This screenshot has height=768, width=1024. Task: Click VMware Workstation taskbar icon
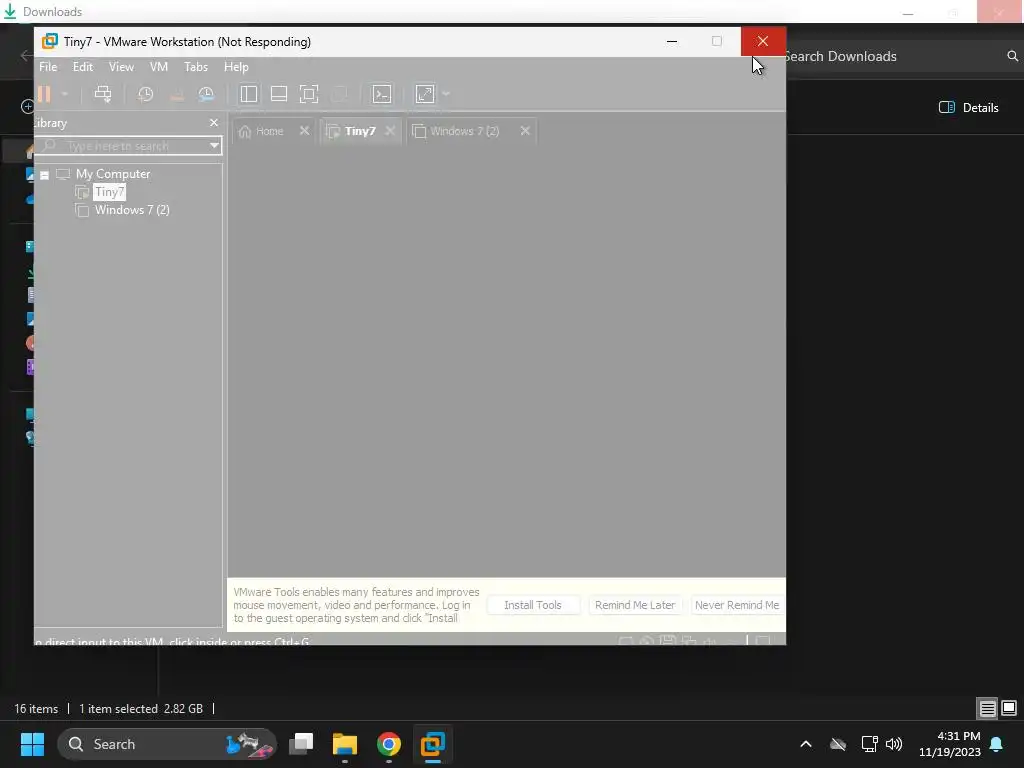coord(432,744)
